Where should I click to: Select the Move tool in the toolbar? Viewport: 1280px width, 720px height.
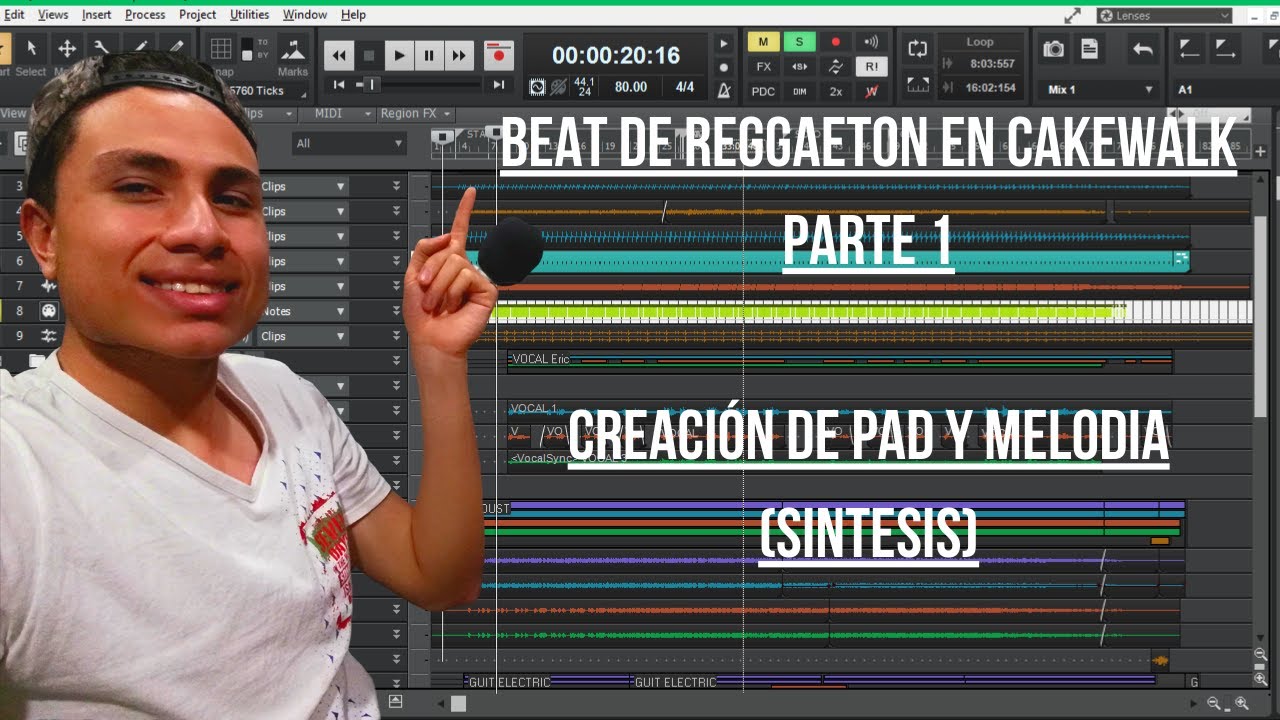tap(67, 48)
